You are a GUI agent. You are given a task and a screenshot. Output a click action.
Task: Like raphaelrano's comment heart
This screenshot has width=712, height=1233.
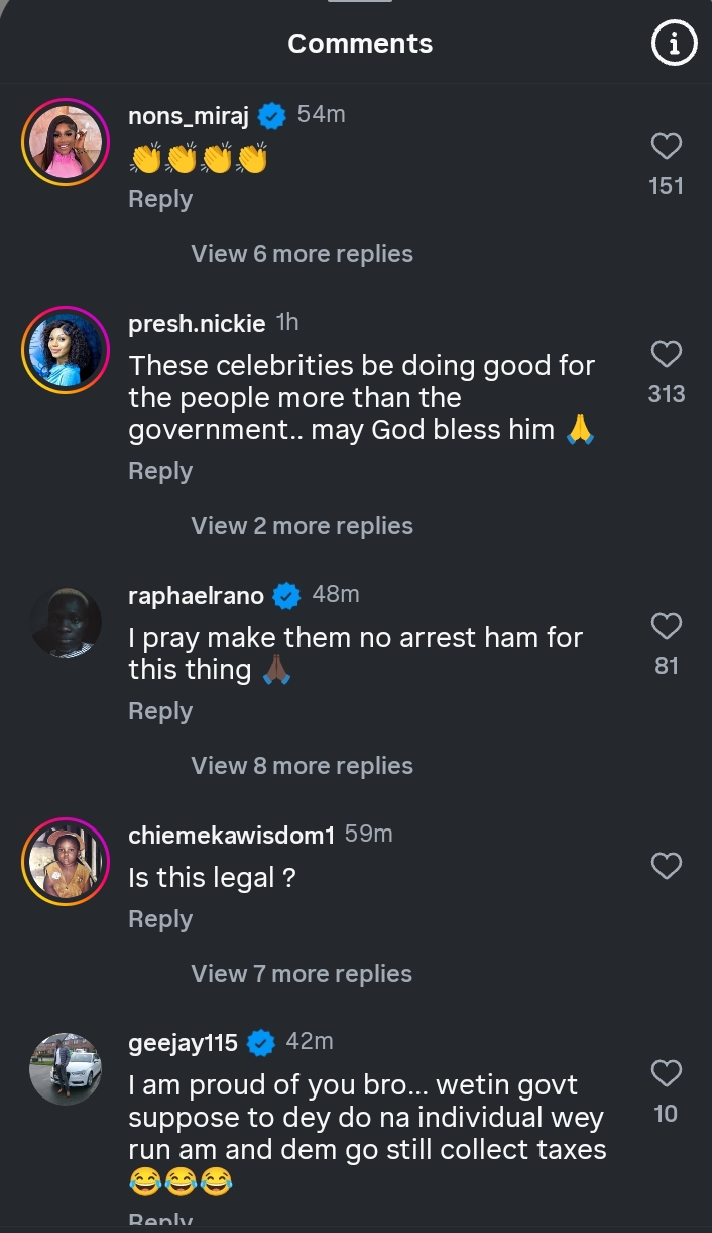666,627
